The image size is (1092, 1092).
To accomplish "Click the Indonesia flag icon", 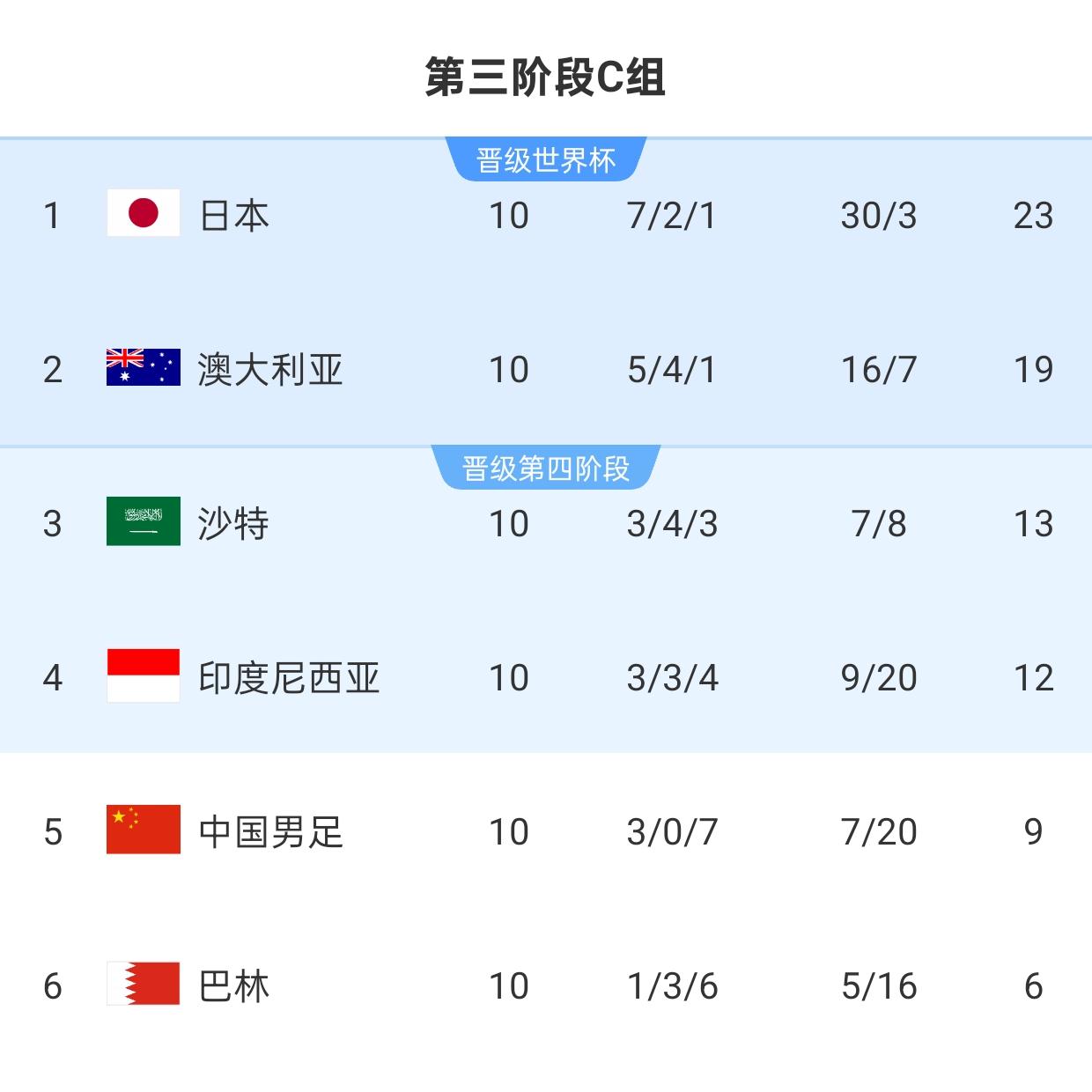I will 144,675.
